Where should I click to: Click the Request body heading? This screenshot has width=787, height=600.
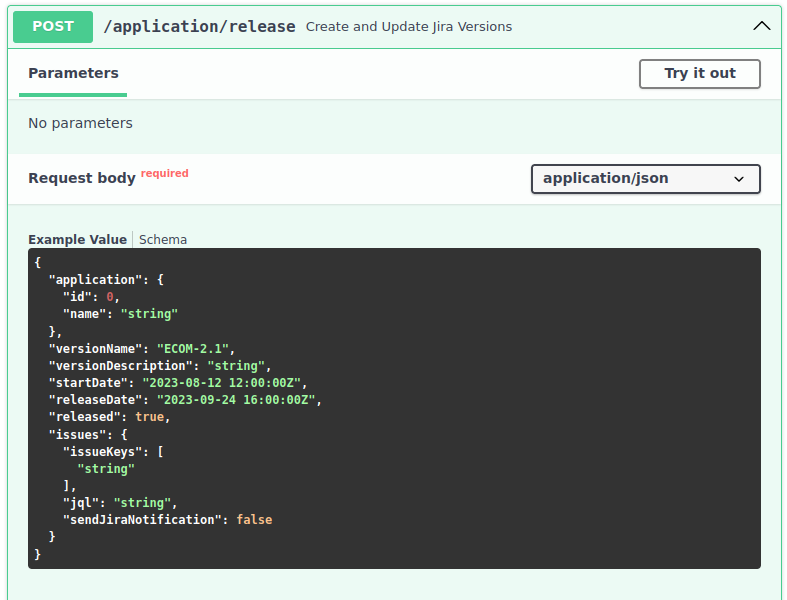click(81, 178)
